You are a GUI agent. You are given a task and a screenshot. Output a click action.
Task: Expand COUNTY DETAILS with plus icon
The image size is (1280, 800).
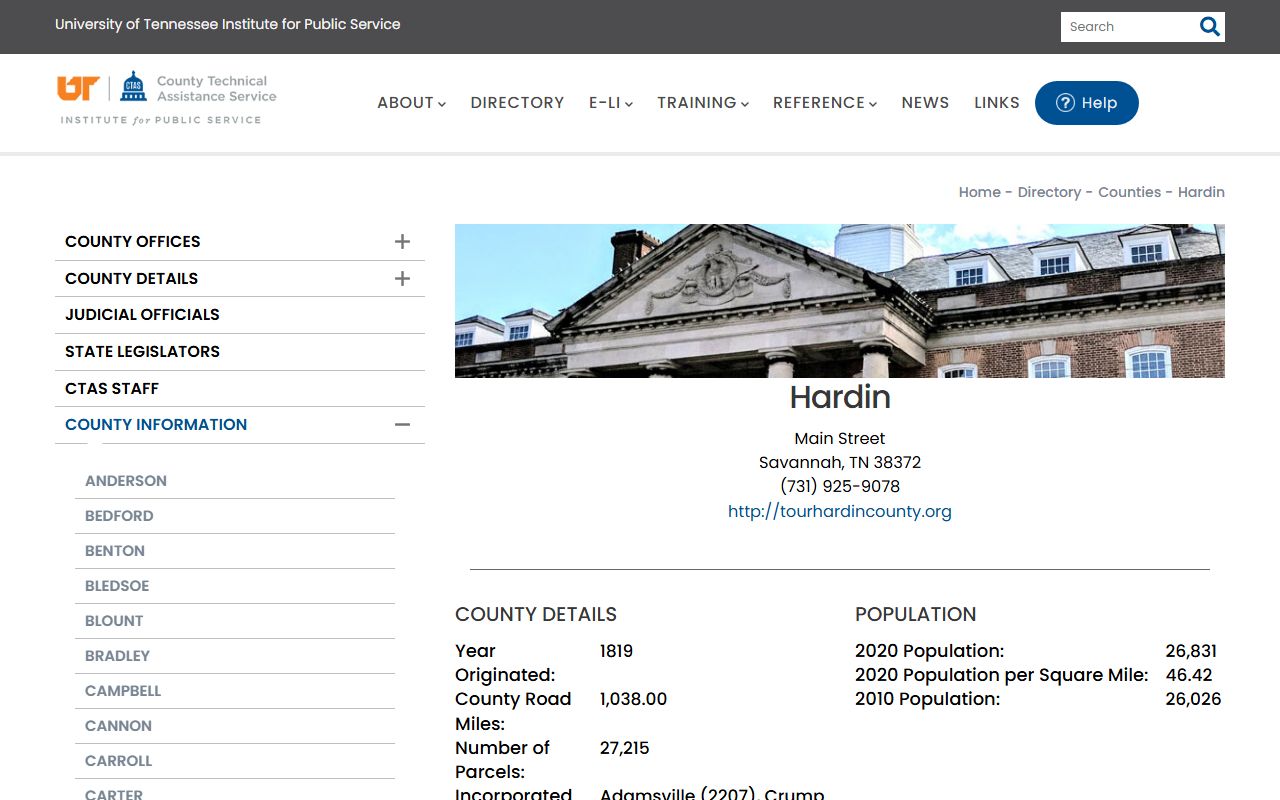[x=402, y=278]
